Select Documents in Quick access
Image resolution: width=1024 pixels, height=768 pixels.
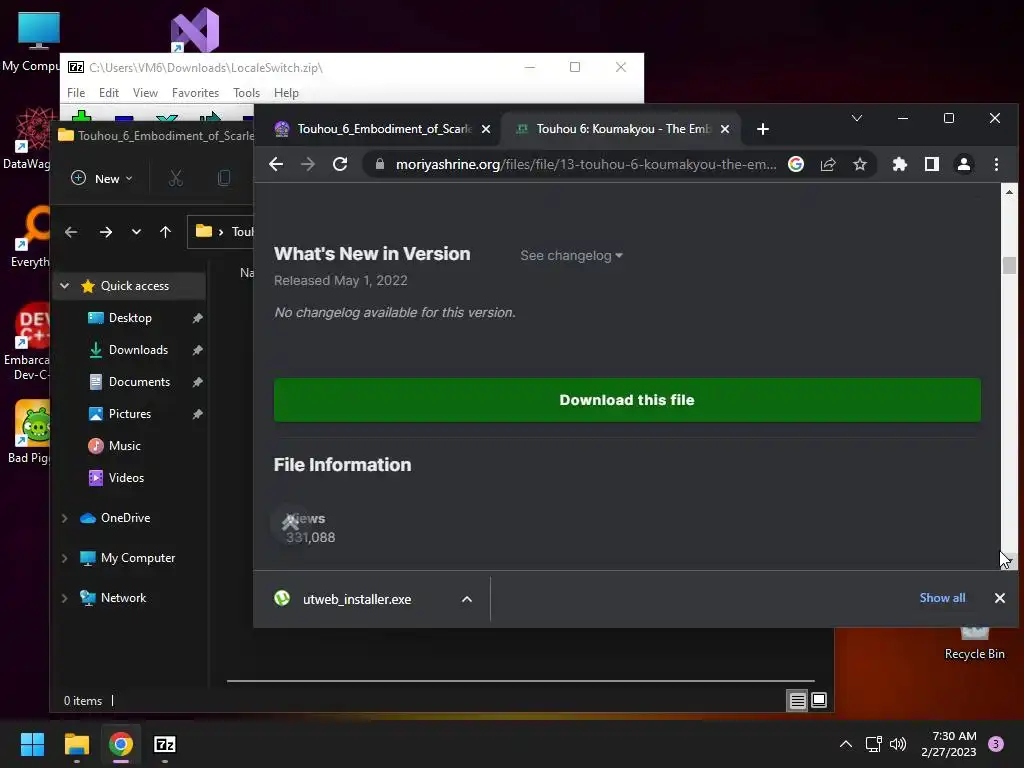pos(139,382)
